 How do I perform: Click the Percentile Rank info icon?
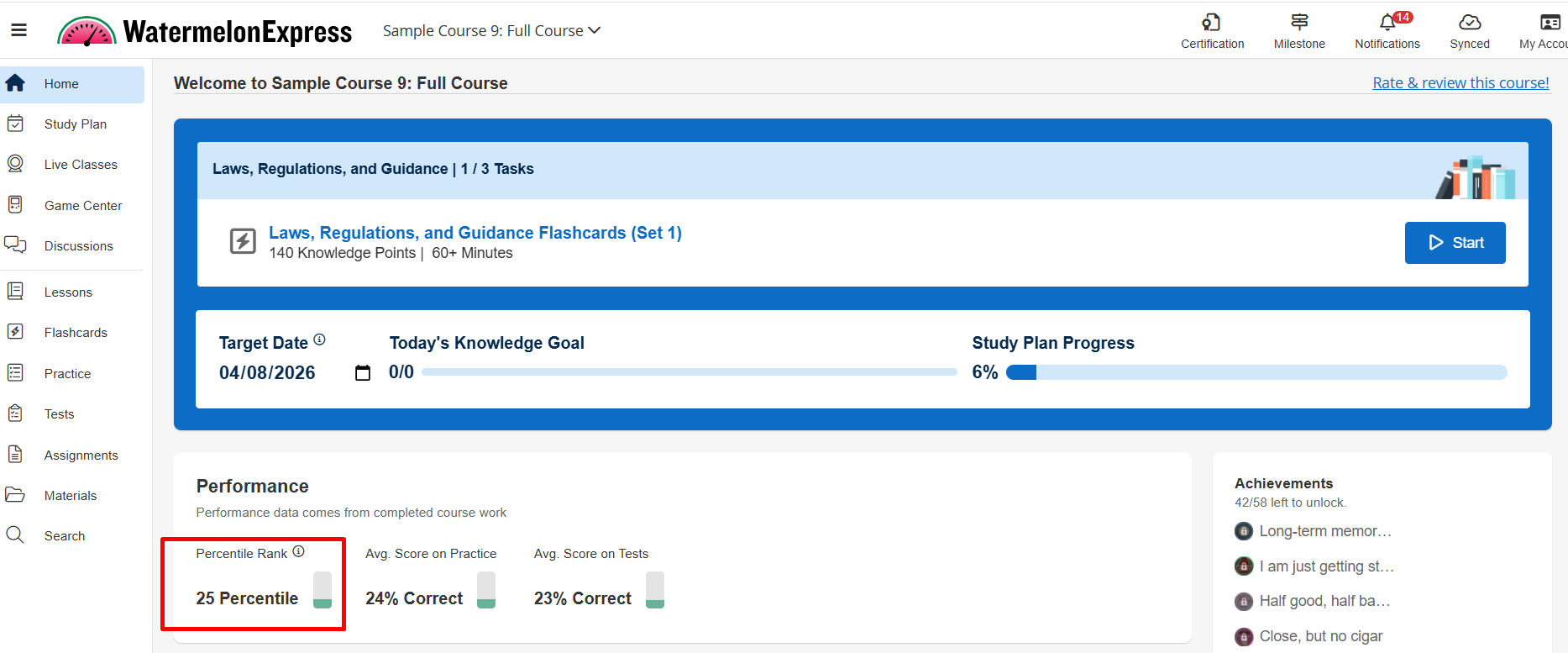point(298,552)
